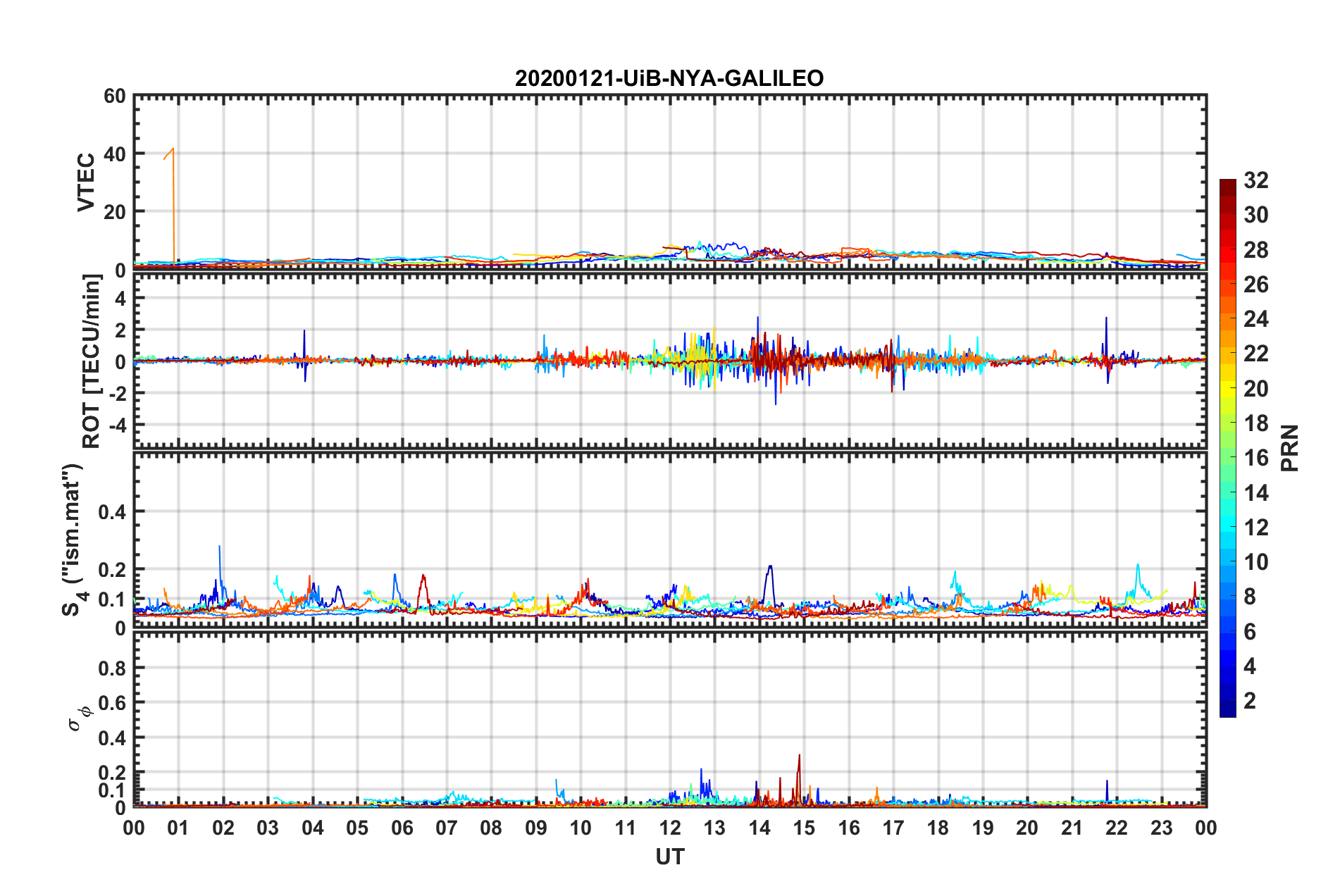1340x896 pixels.
Task: Click the 14 hour tick on UT axis
Action: click(759, 828)
